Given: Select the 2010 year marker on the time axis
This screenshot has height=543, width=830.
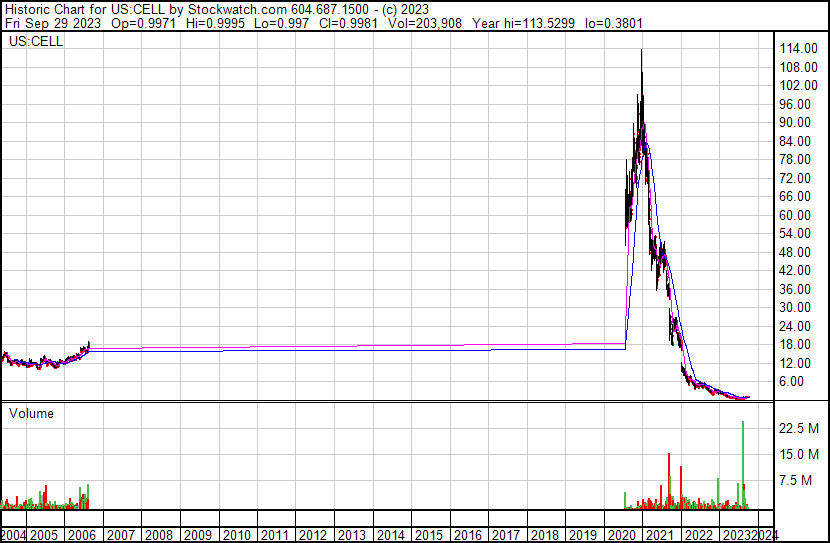Looking at the screenshot, I should tap(236, 535).
